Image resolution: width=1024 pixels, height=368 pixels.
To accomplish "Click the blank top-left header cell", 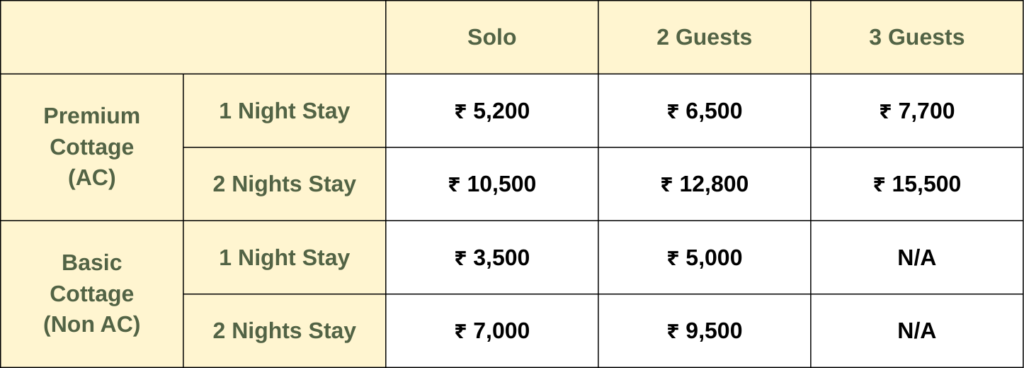I will tap(193, 37).
